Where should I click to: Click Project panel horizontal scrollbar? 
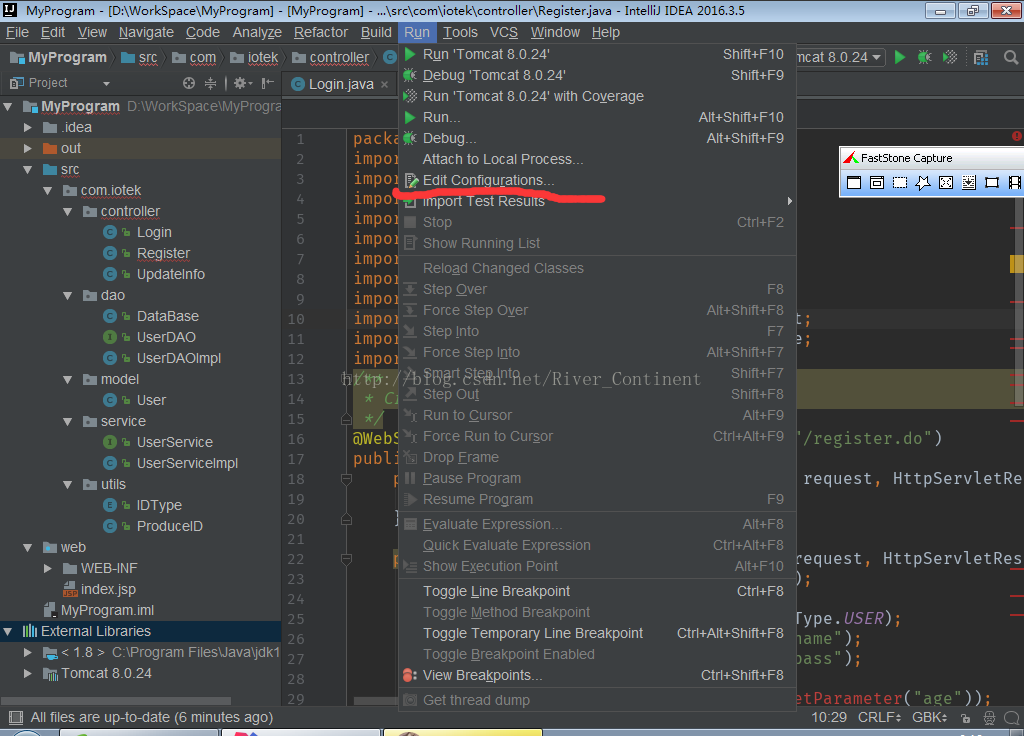click(x=118, y=701)
